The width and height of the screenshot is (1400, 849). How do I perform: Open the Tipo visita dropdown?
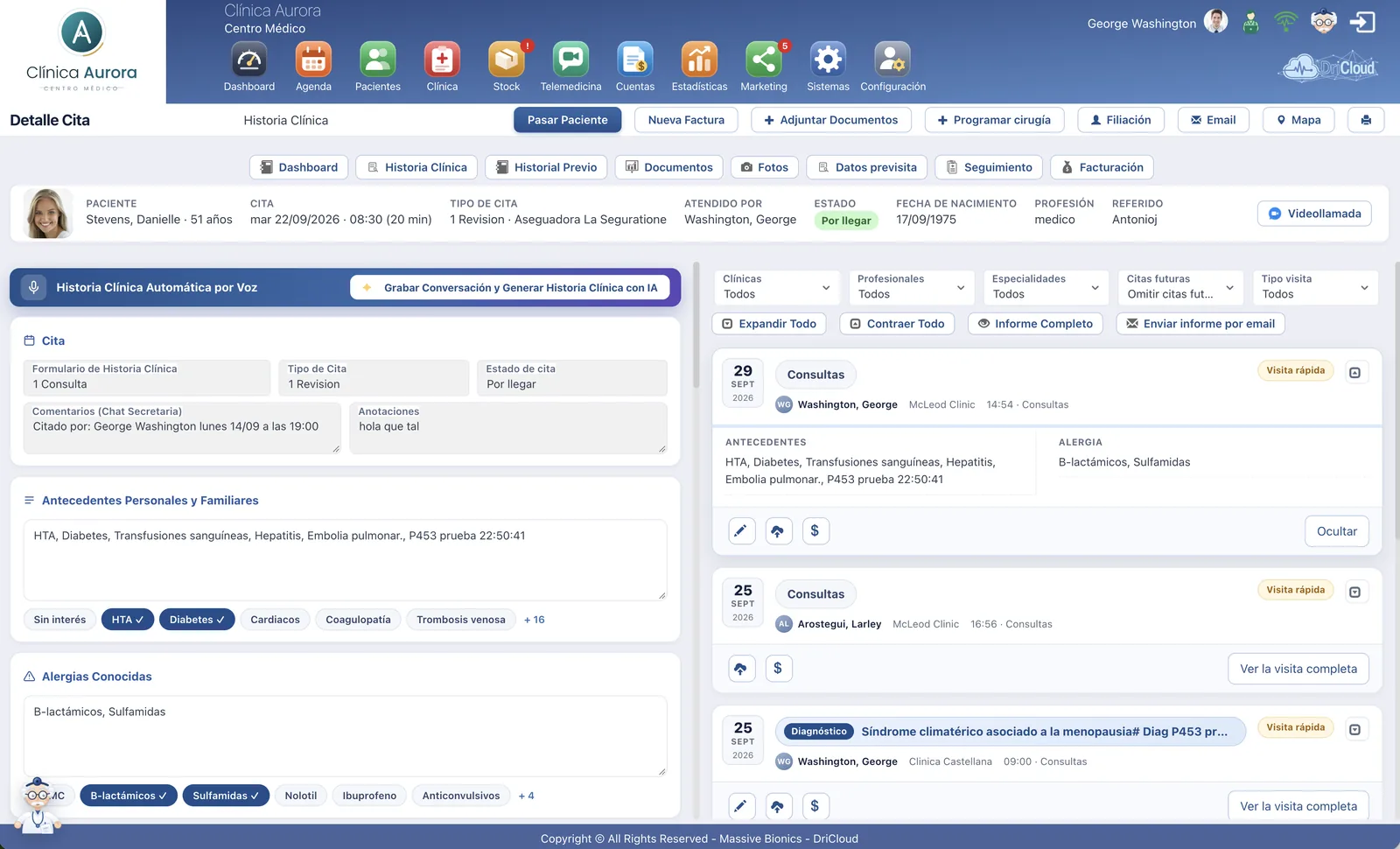(x=1315, y=287)
